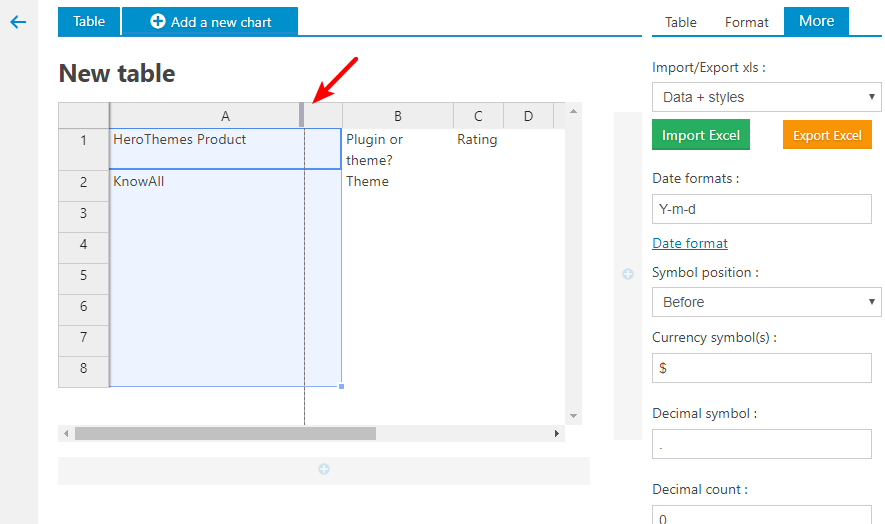
Task: Click the horizontal scroll right arrow
Action: click(x=557, y=434)
